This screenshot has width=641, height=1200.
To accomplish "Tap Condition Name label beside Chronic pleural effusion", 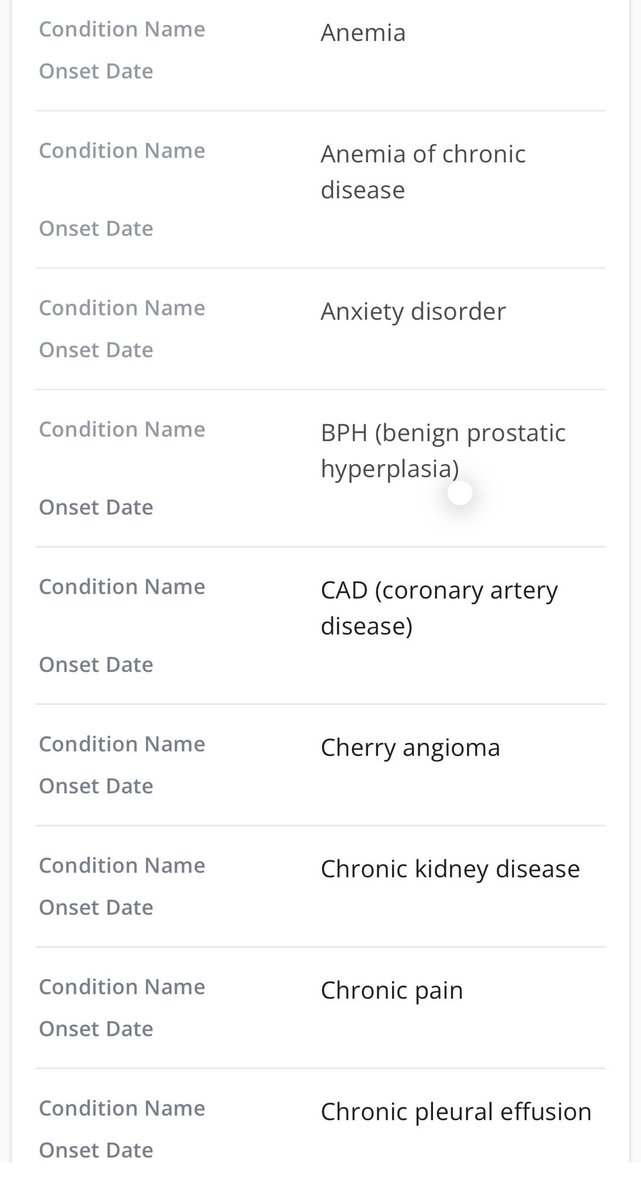I will tap(122, 1108).
